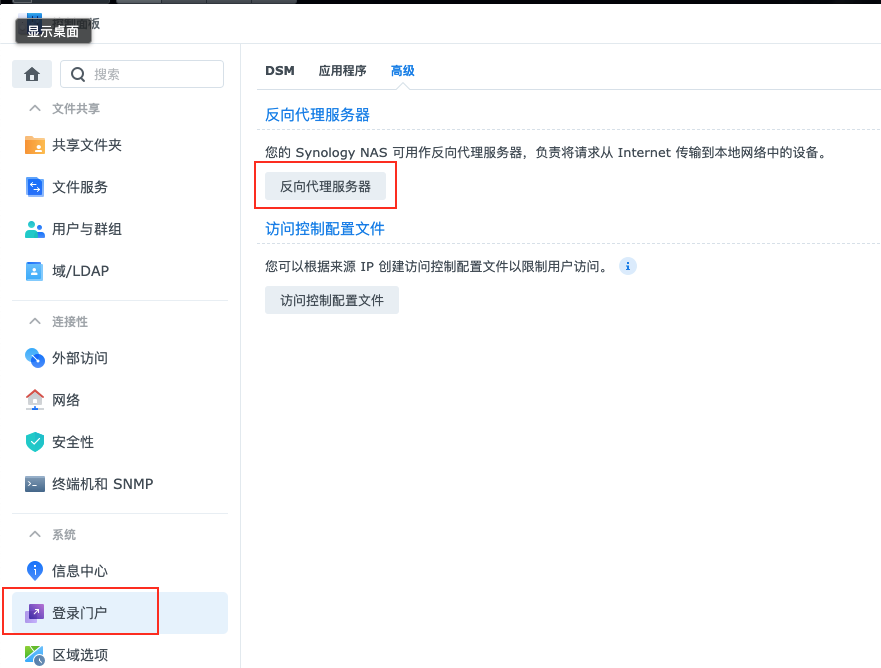Viewport: 881px width, 668px height.
Task: Click the 文件服务 icon
Action: click(x=35, y=187)
